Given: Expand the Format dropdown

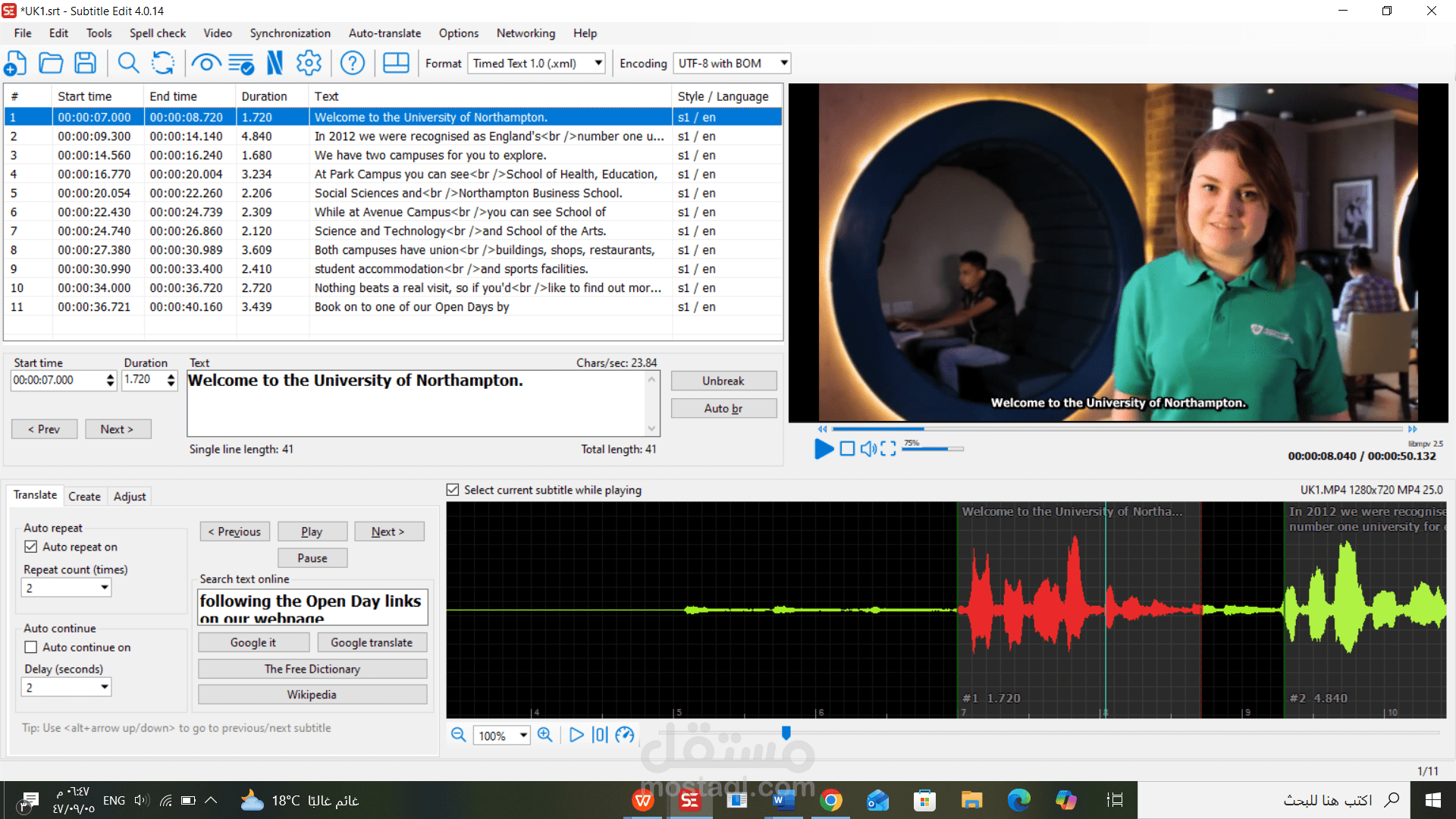Looking at the screenshot, I should click(x=598, y=63).
